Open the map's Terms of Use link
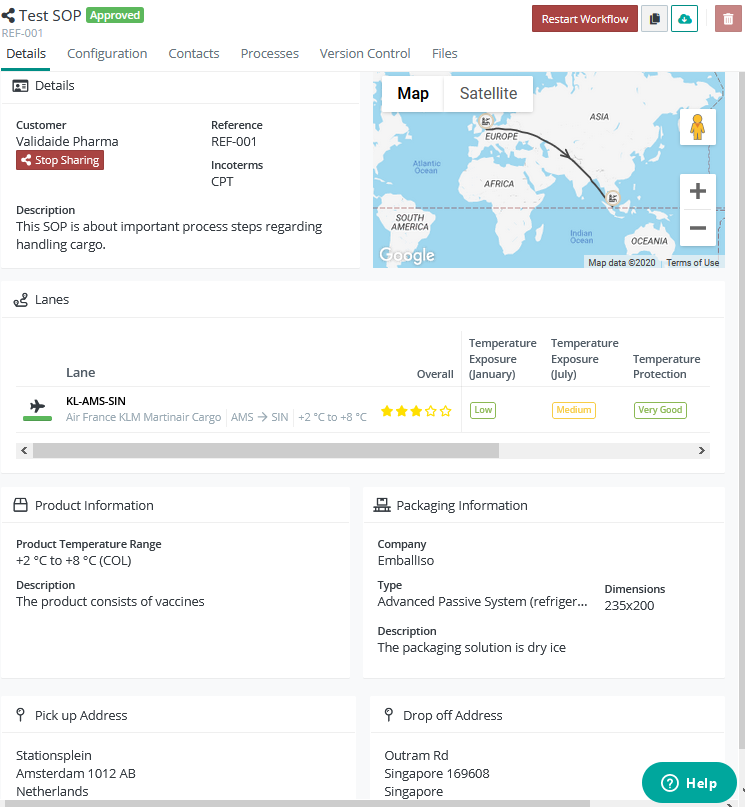 pos(693,262)
